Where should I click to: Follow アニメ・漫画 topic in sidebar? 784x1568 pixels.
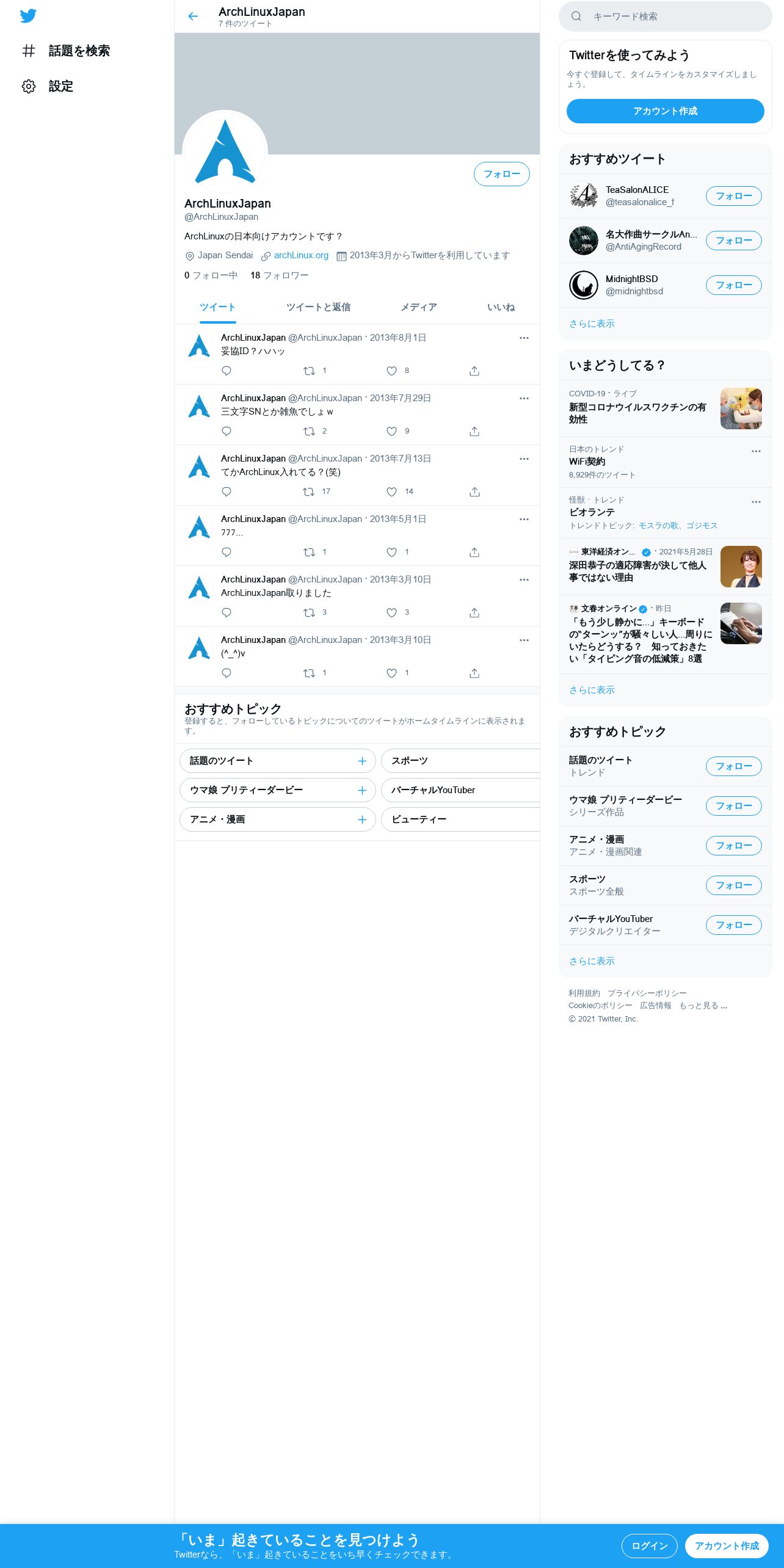734,846
